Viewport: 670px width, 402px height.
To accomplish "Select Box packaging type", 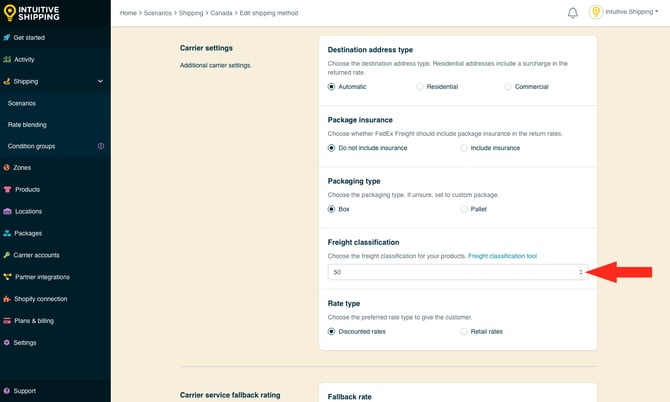I will pos(331,209).
